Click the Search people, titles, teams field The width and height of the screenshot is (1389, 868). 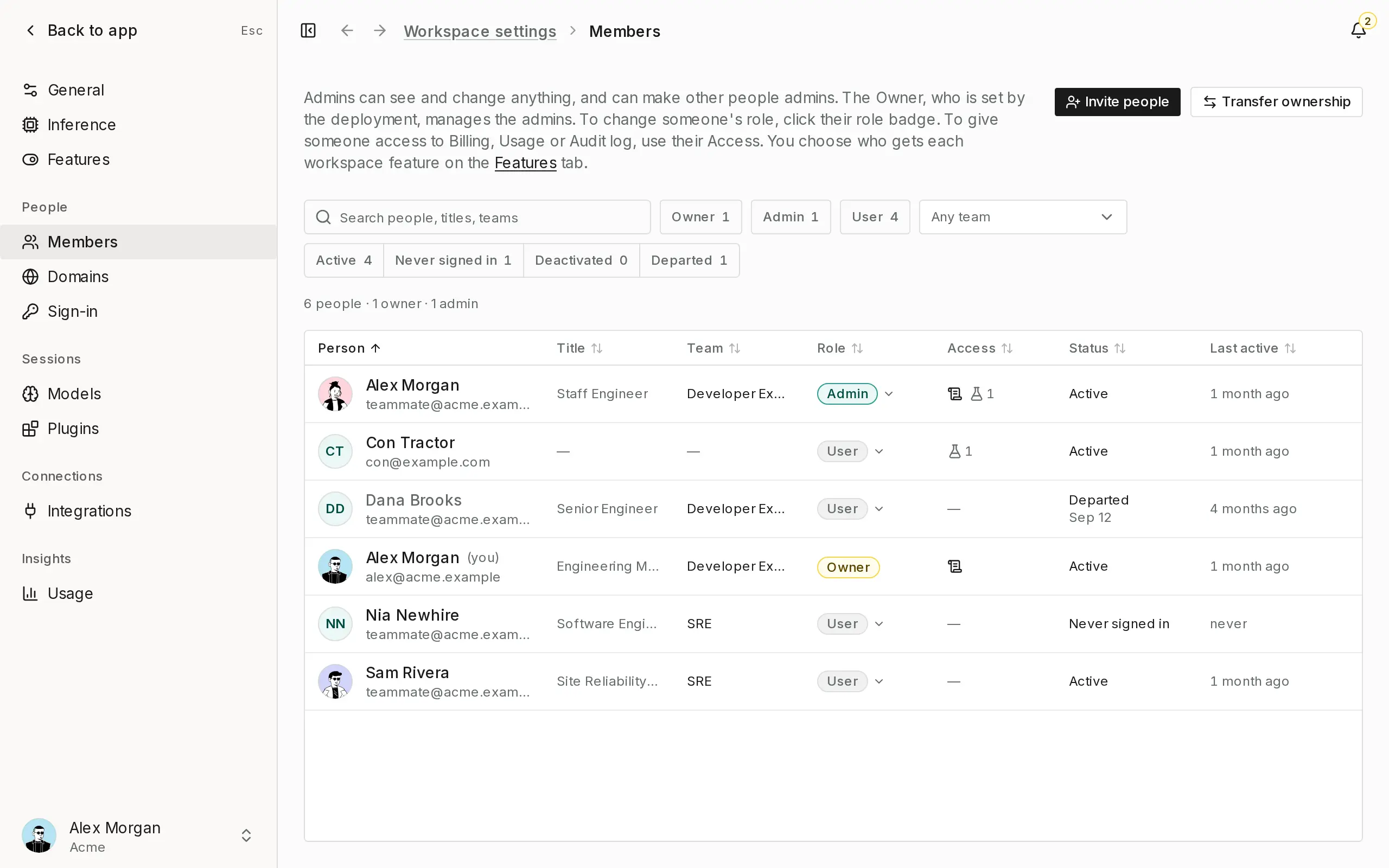pos(477,217)
